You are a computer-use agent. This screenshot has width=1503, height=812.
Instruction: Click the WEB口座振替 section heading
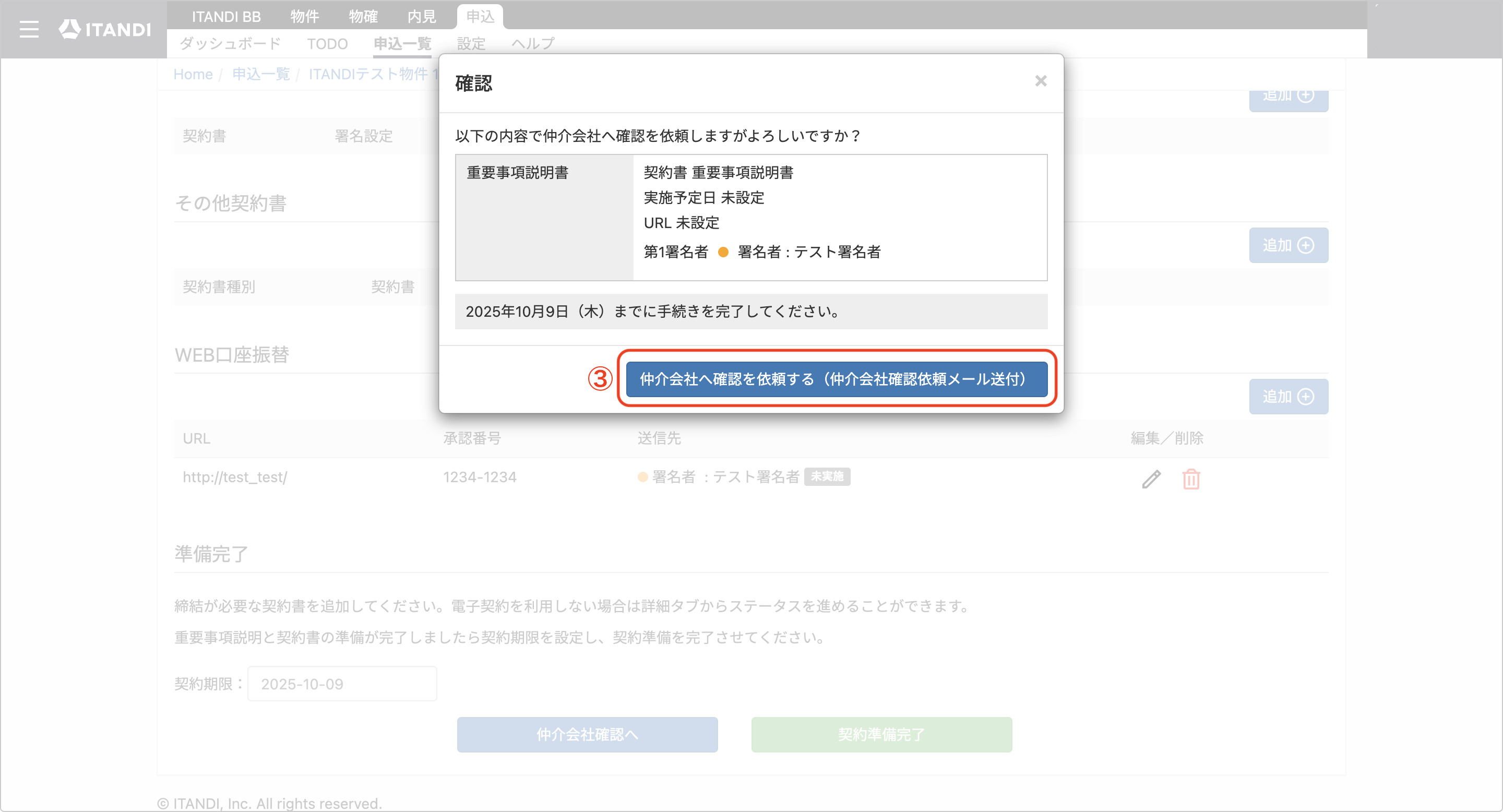232,355
